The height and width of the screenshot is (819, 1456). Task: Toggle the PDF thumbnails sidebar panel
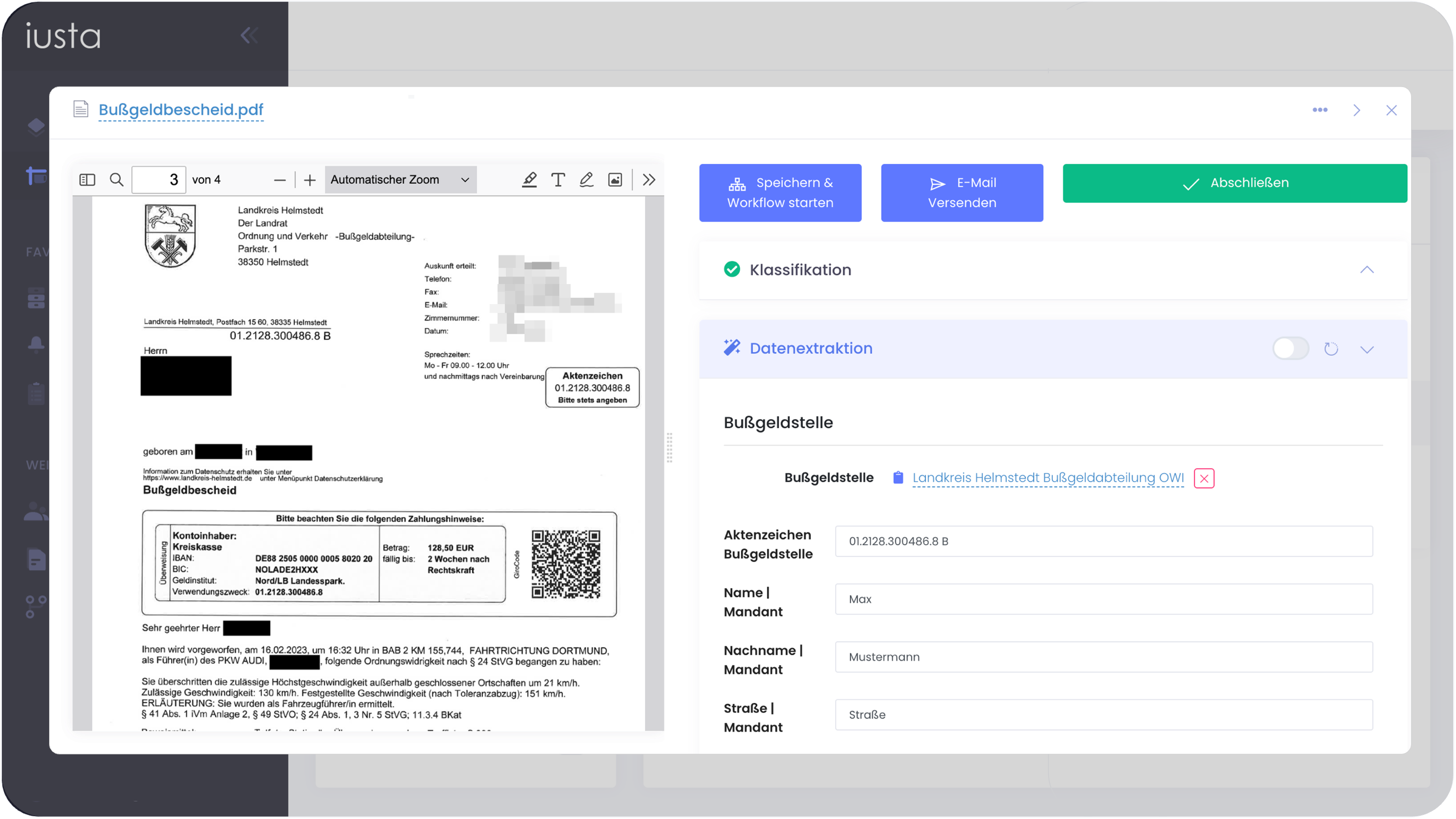tap(87, 179)
